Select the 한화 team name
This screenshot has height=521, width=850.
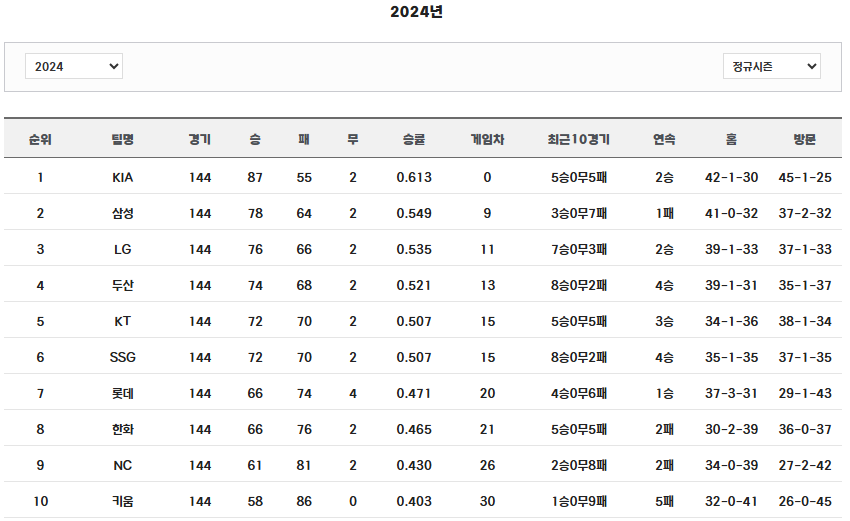123,429
